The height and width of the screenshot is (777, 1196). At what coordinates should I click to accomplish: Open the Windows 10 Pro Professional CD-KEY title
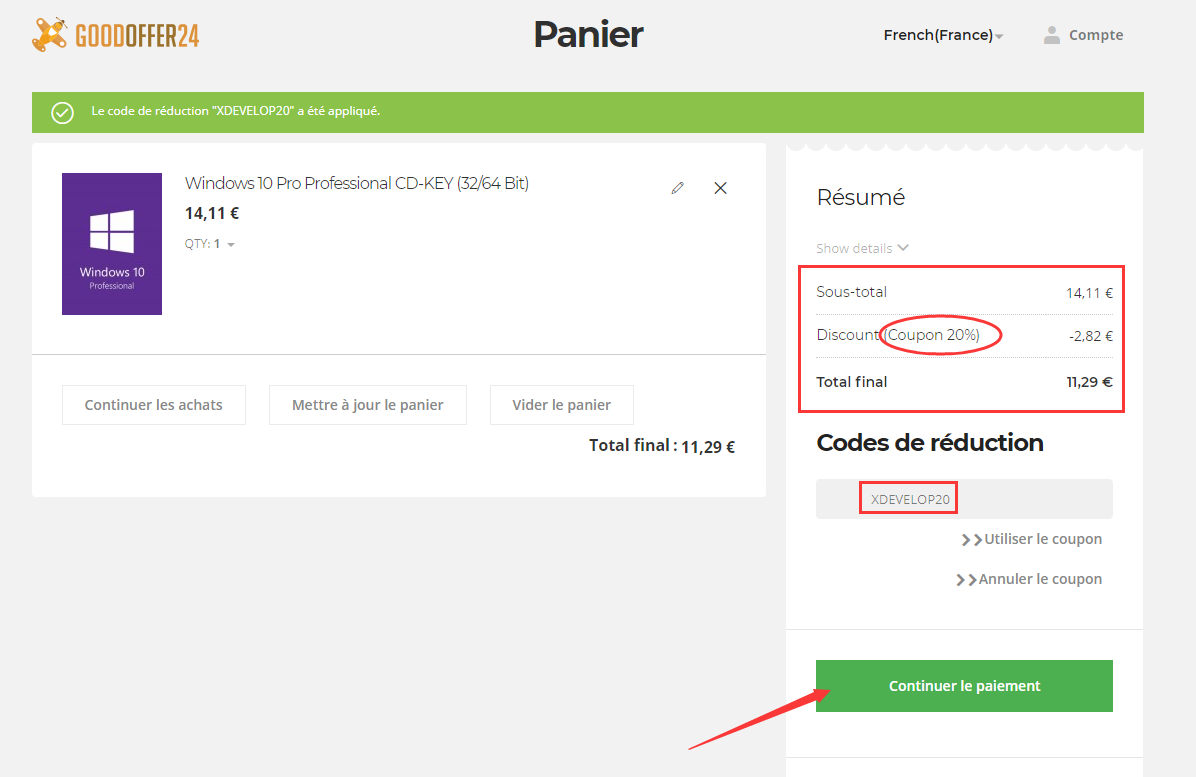357,183
